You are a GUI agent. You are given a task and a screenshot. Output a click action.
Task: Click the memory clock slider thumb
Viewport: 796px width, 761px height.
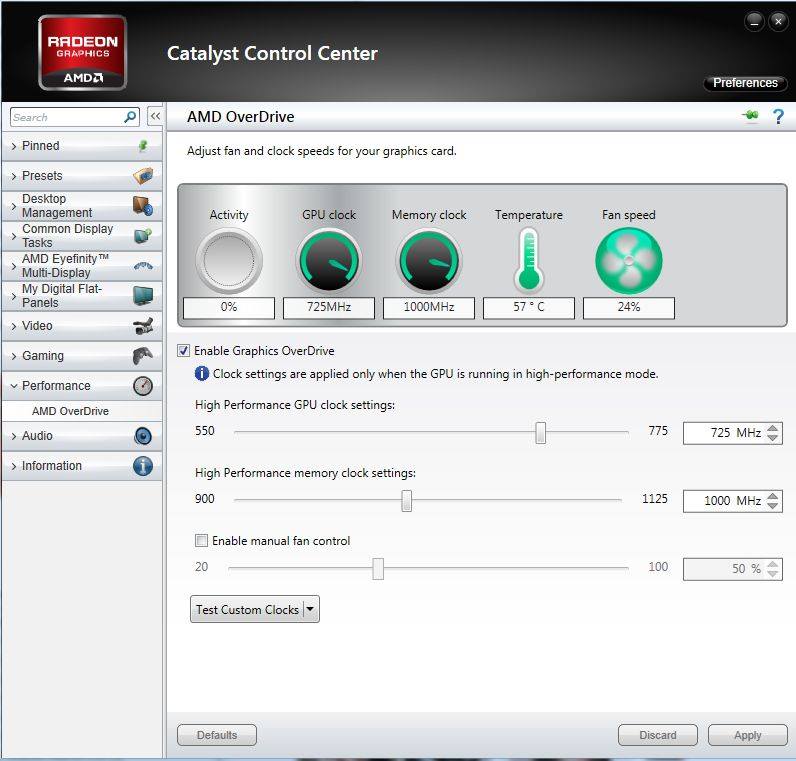[x=407, y=501]
